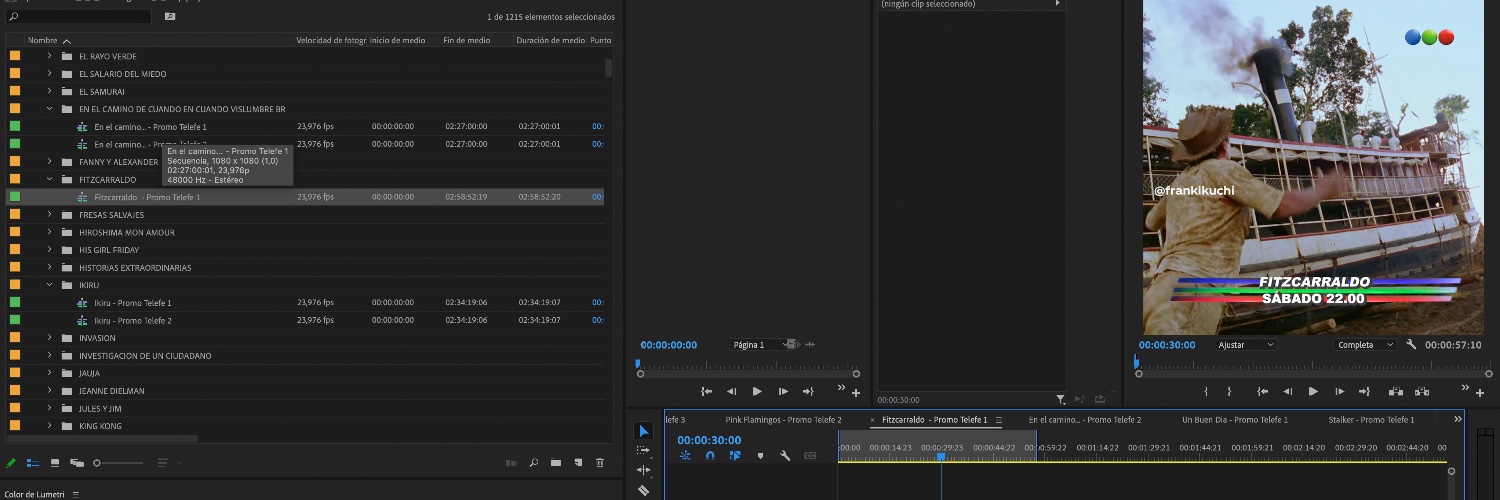
Task: Open the Página 1 dropdown
Action: [x=763, y=344]
